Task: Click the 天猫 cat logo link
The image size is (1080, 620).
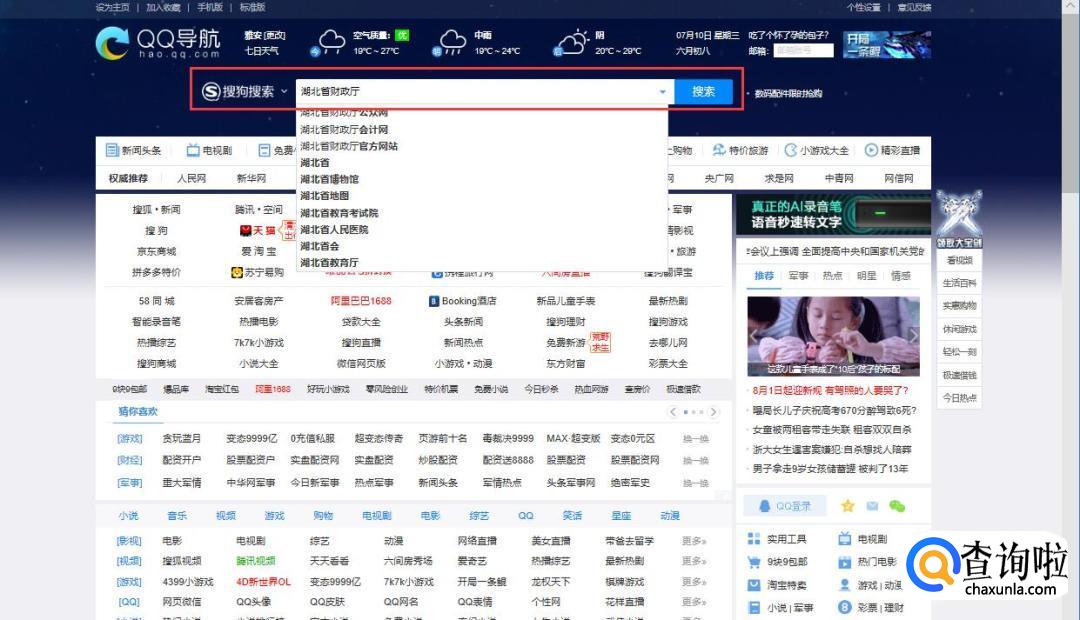Action: pyautogui.click(x=258, y=230)
